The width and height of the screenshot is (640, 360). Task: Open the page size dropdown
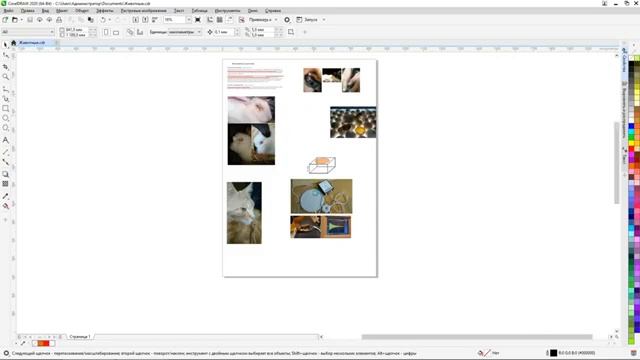(52, 32)
